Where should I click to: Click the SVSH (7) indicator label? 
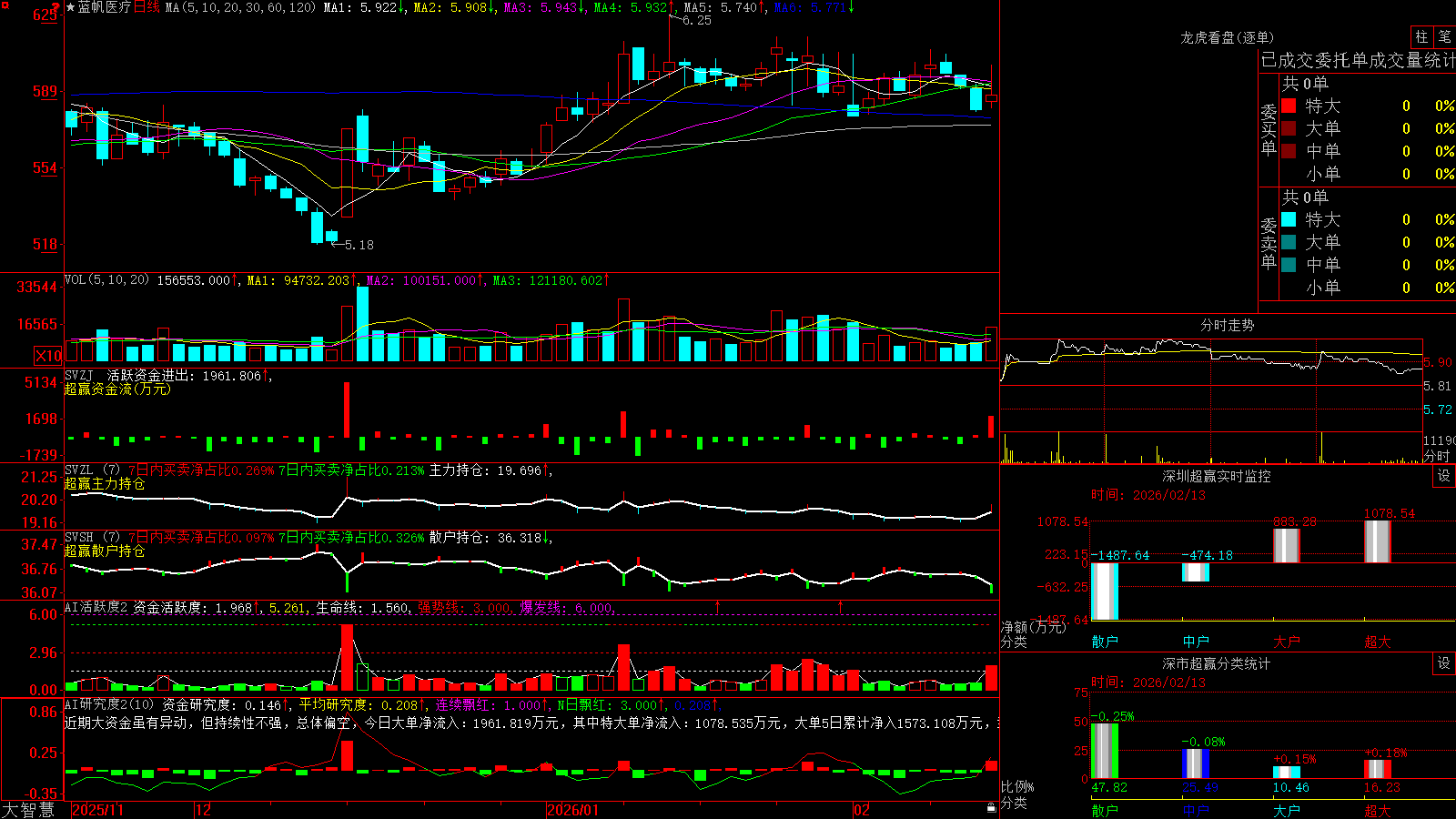coord(92,538)
